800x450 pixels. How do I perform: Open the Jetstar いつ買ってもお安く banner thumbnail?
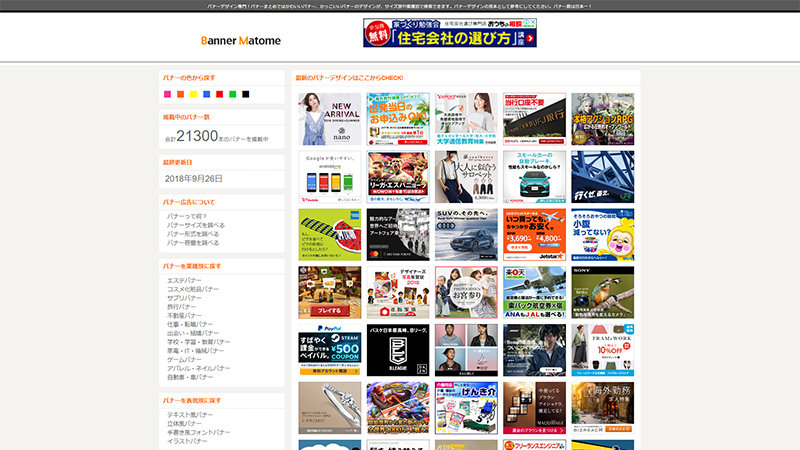point(534,235)
